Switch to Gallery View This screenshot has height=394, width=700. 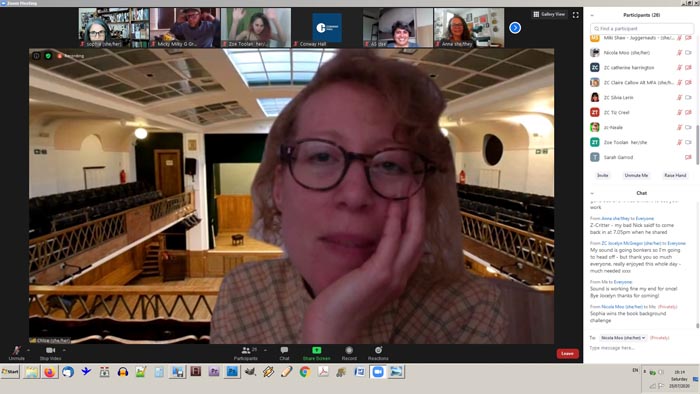pyautogui.click(x=549, y=14)
